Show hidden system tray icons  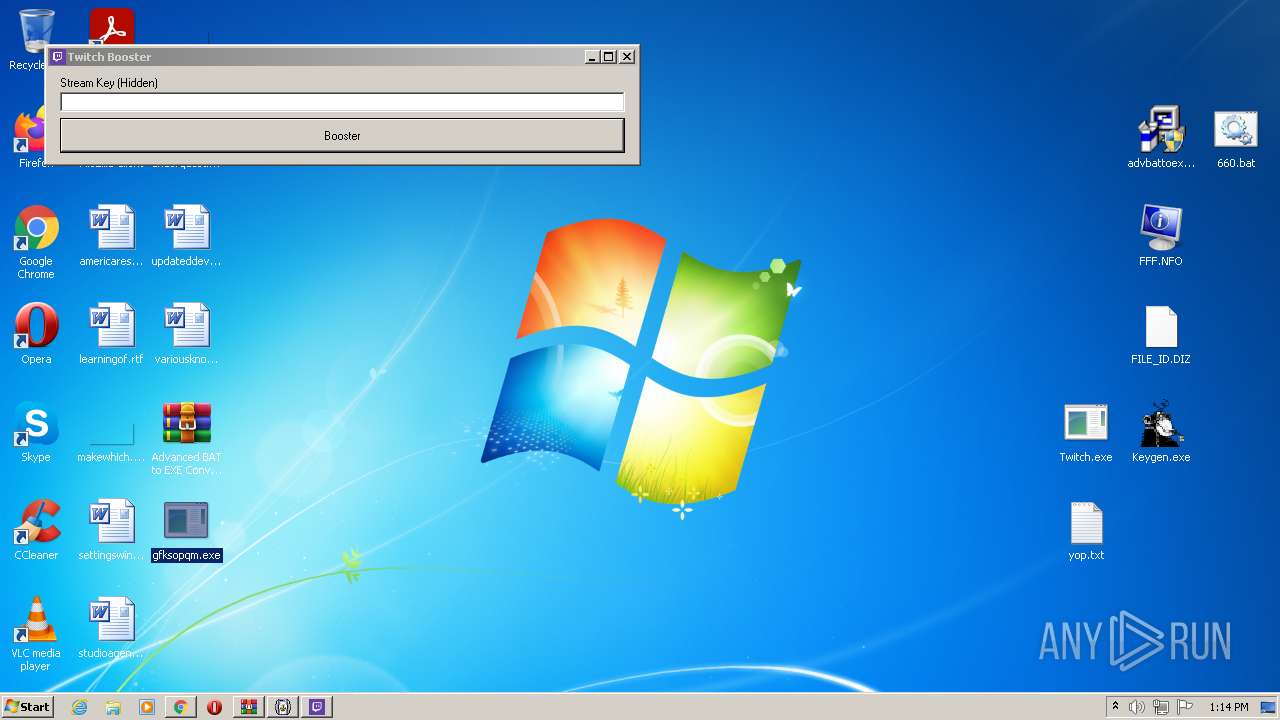click(1115, 707)
